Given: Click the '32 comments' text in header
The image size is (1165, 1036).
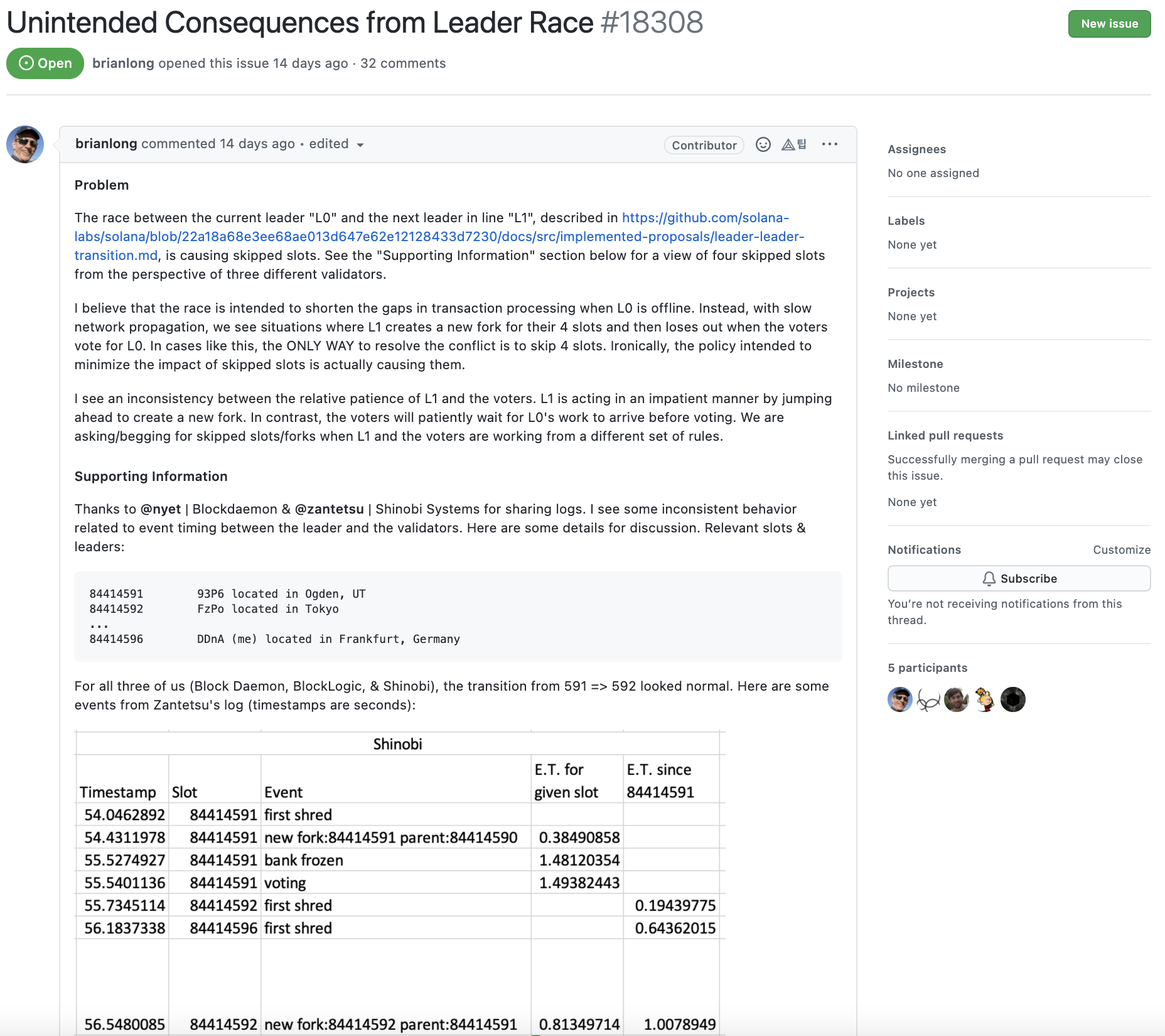Looking at the screenshot, I should coord(403,63).
